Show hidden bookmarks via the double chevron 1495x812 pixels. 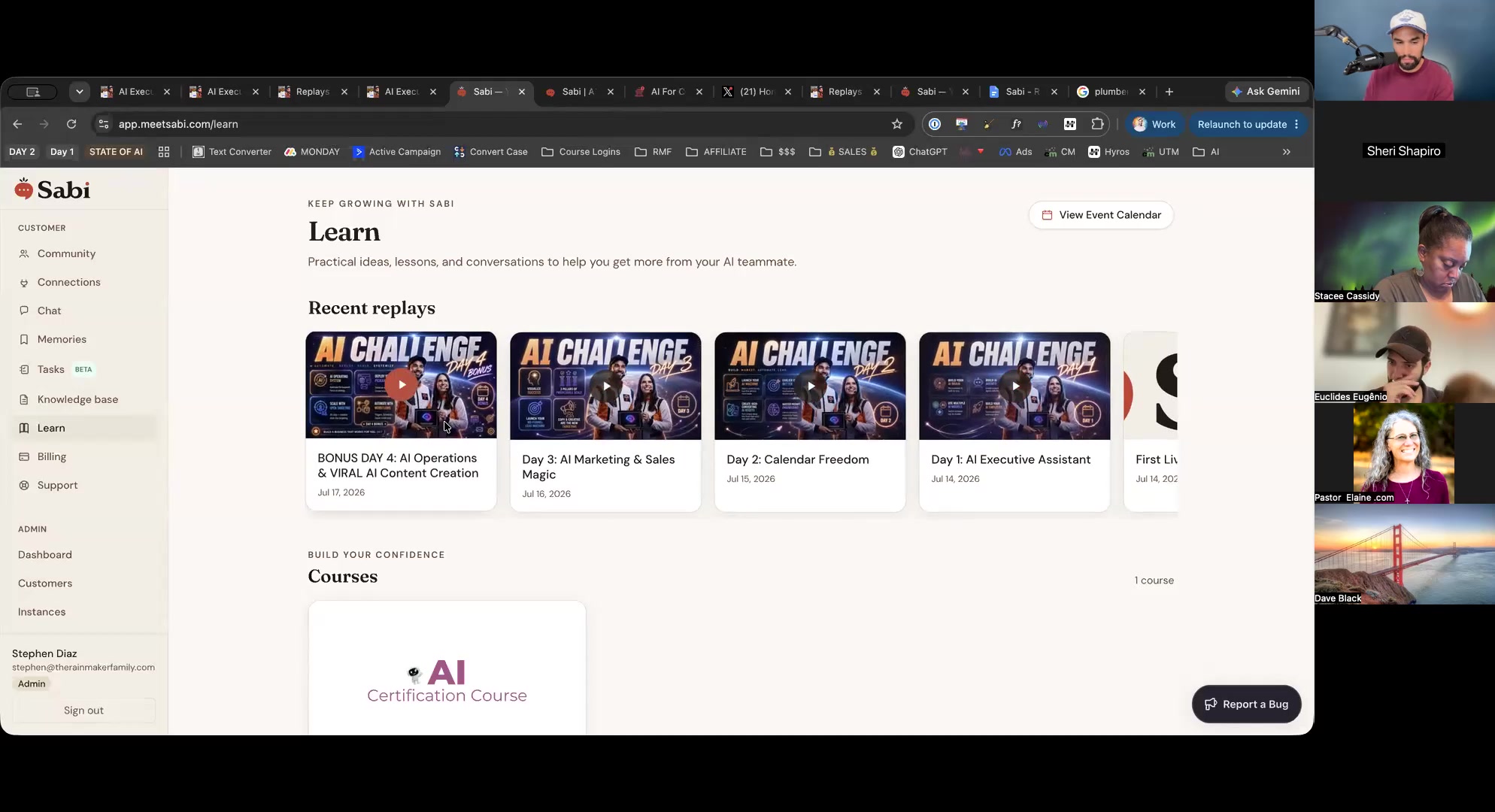[x=1287, y=152]
